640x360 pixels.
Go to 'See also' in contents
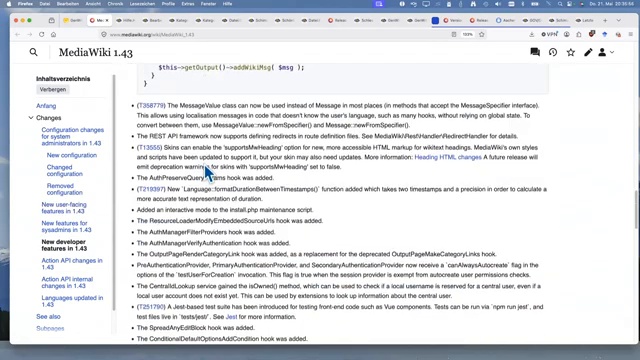point(48,316)
